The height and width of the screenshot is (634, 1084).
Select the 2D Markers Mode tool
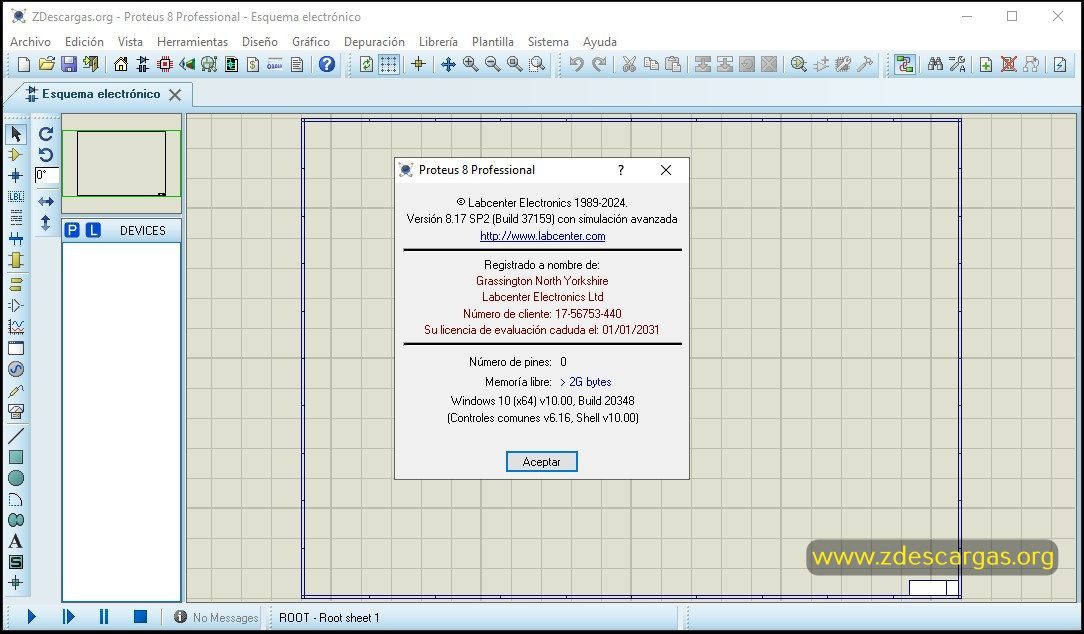point(16,583)
